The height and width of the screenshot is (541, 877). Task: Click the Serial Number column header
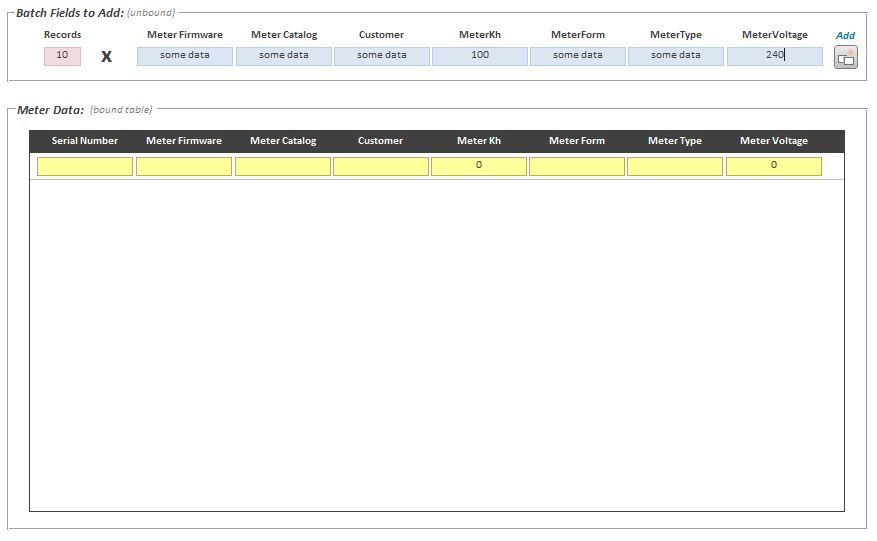point(85,141)
